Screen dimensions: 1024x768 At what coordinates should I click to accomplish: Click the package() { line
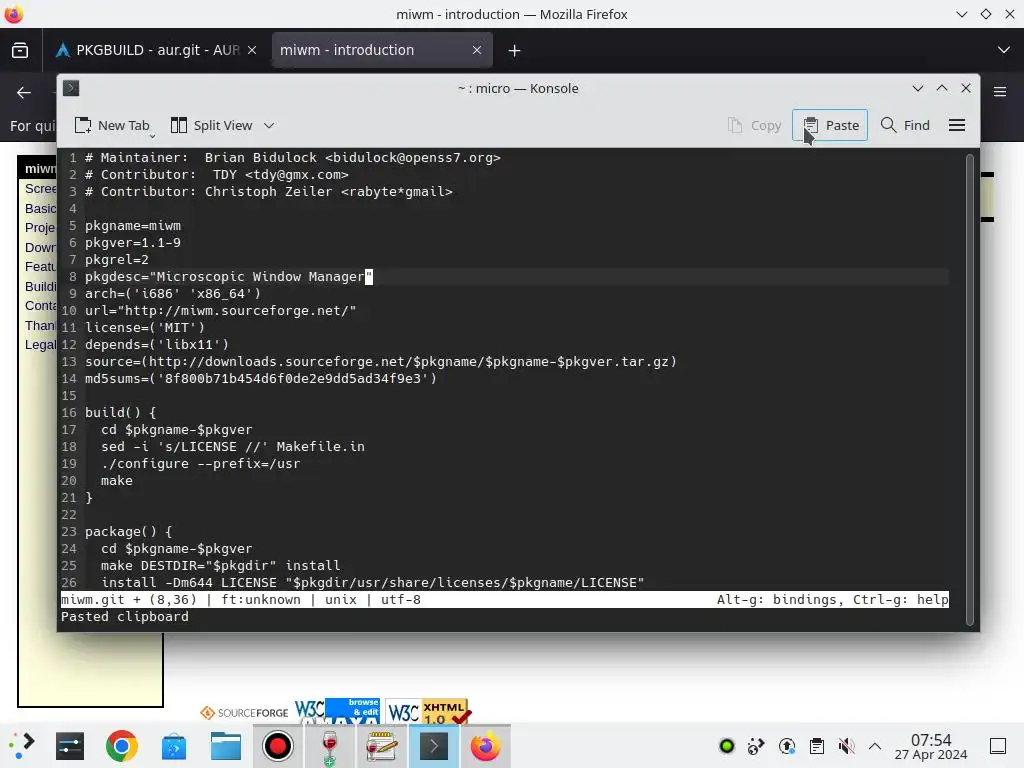[129, 532]
